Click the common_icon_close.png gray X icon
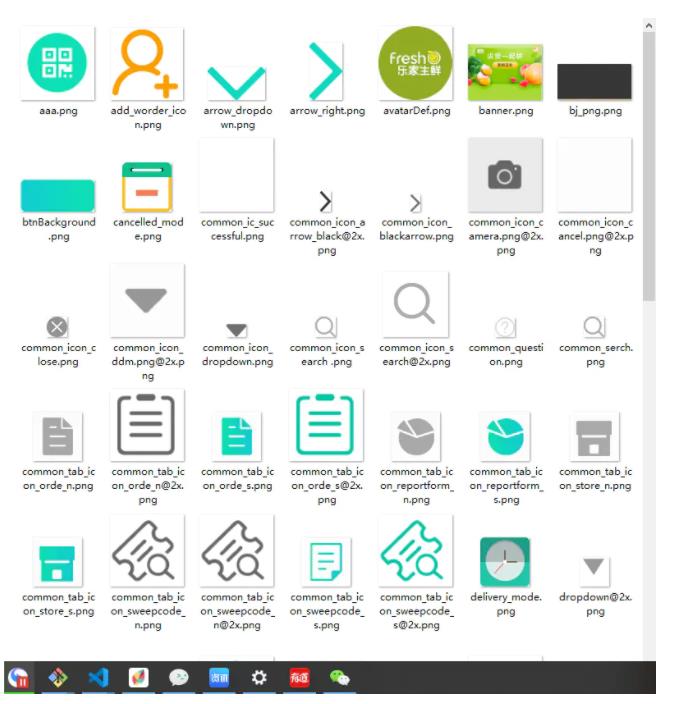Image resolution: width=674 pixels, height=704 pixels. (x=58, y=327)
